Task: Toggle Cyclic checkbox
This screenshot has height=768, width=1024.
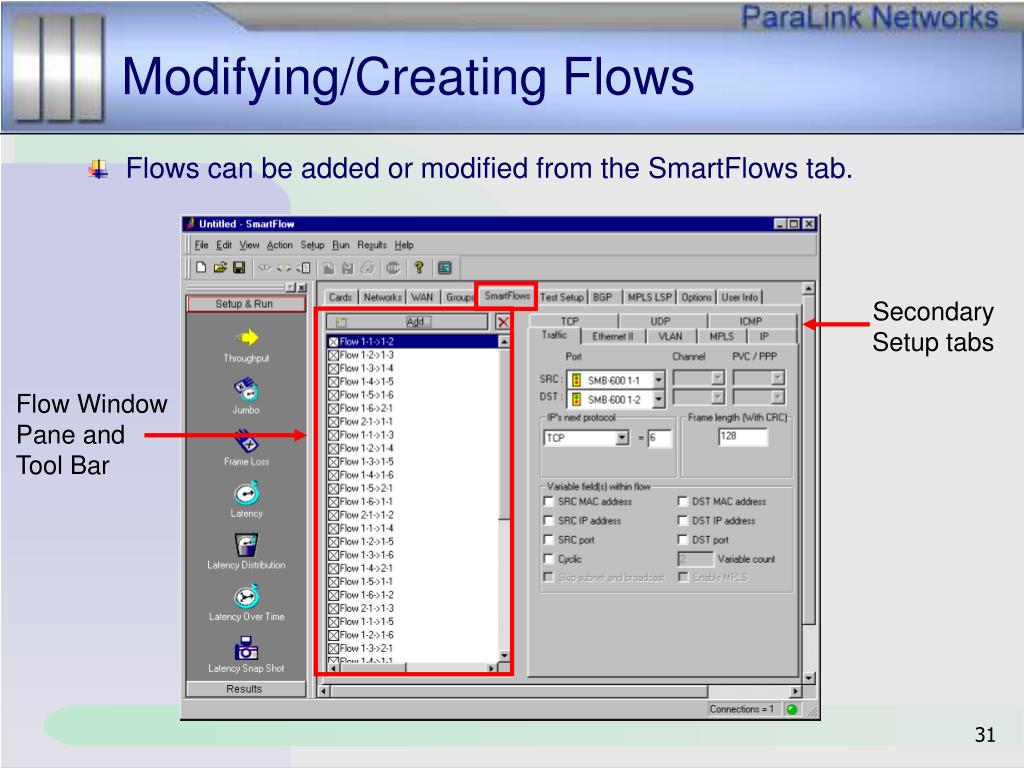Action: [x=549, y=559]
